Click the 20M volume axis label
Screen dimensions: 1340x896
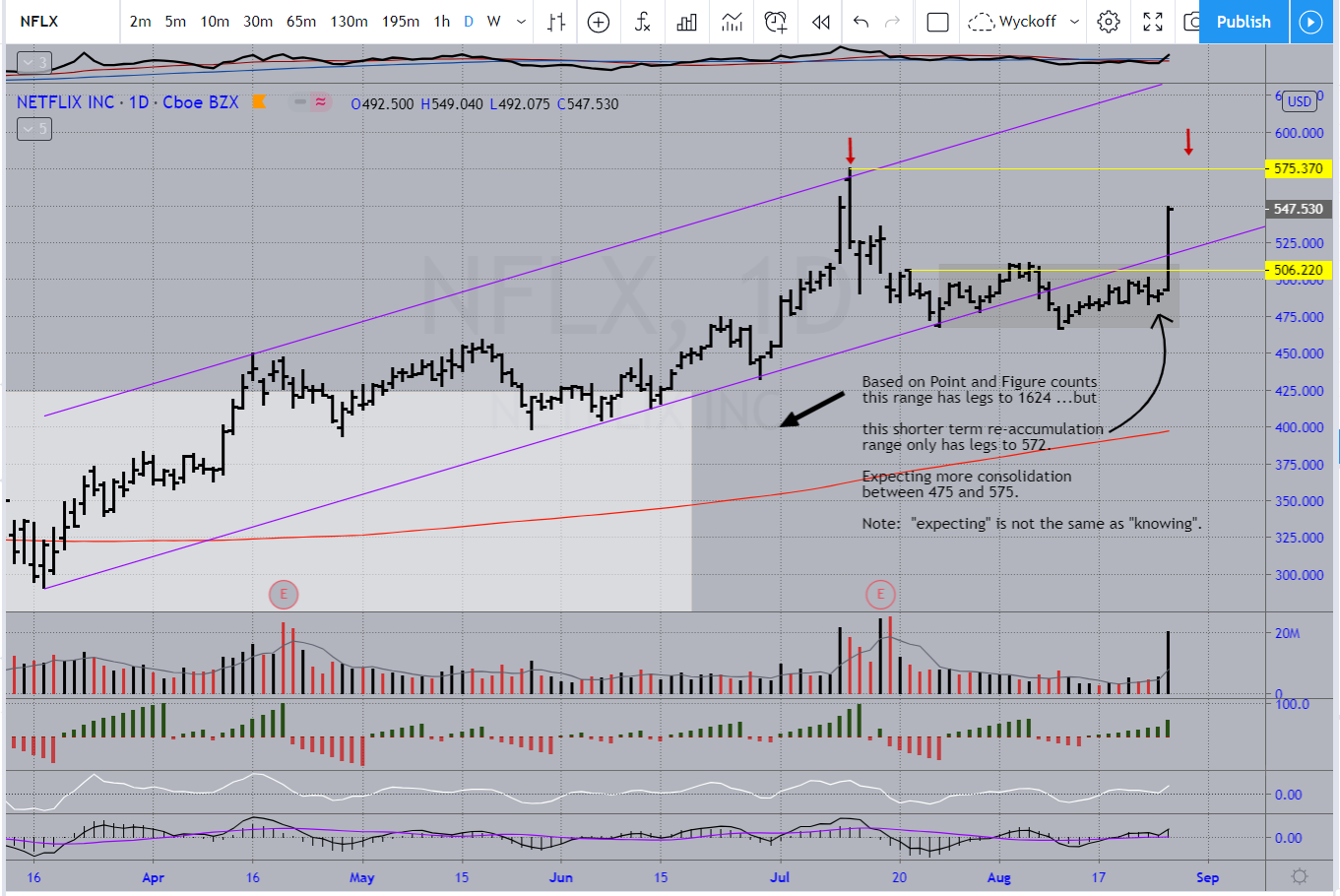(1288, 633)
